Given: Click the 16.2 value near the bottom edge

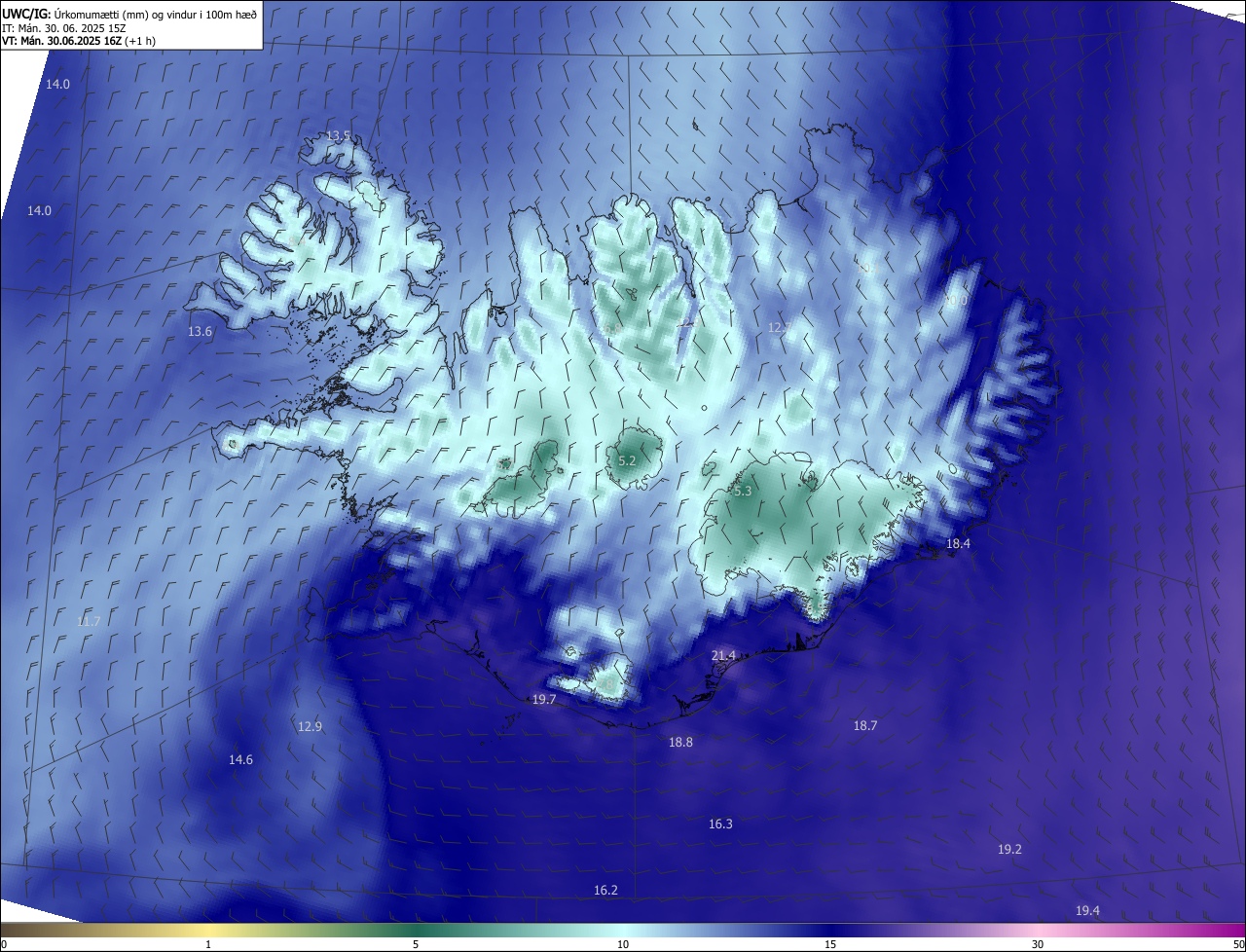Looking at the screenshot, I should pos(605,890).
